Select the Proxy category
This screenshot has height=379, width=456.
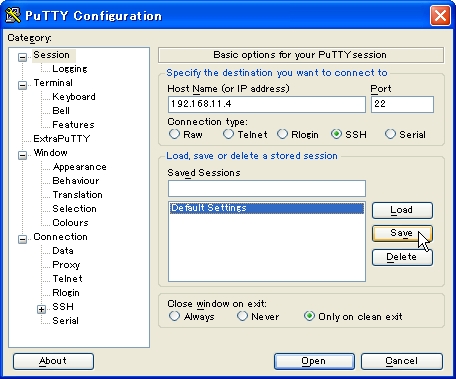coord(66,265)
